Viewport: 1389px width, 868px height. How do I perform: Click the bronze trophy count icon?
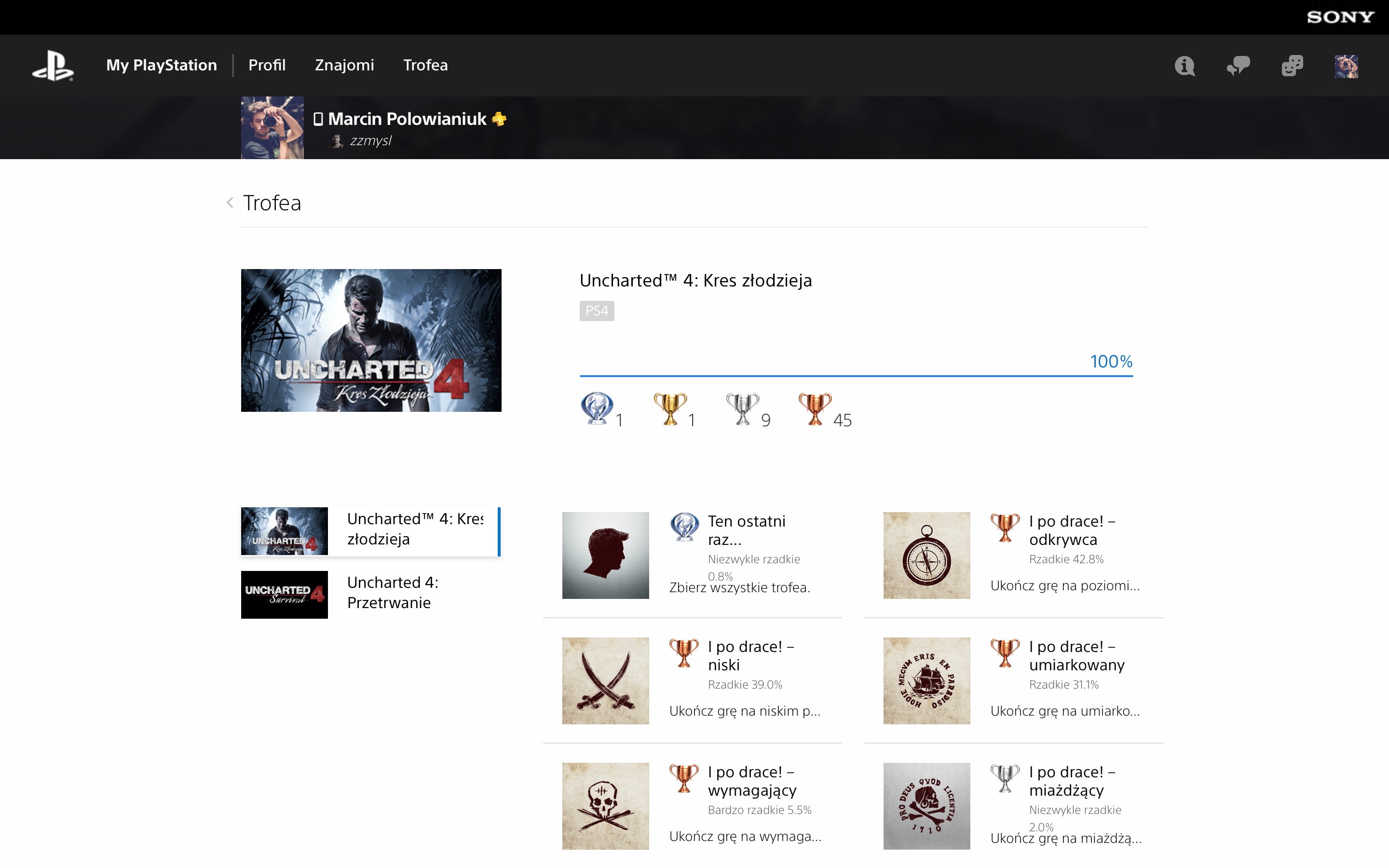tap(815, 408)
